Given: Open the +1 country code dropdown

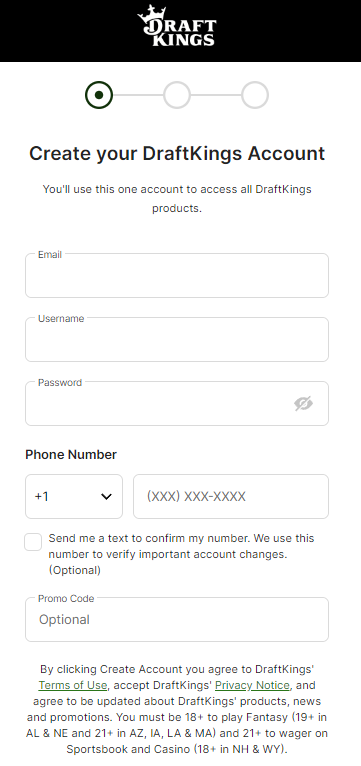Looking at the screenshot, I should coord(74,496).
